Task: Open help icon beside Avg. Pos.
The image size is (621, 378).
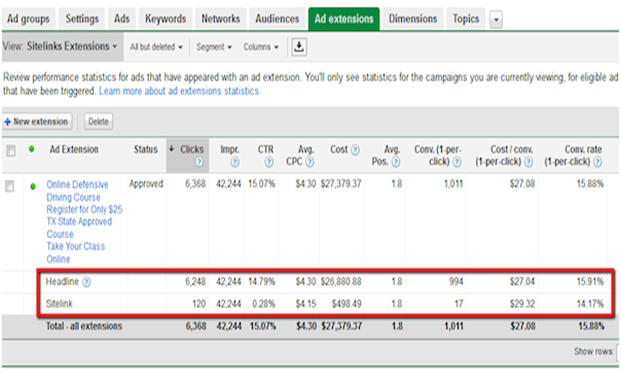Action: 396,162
